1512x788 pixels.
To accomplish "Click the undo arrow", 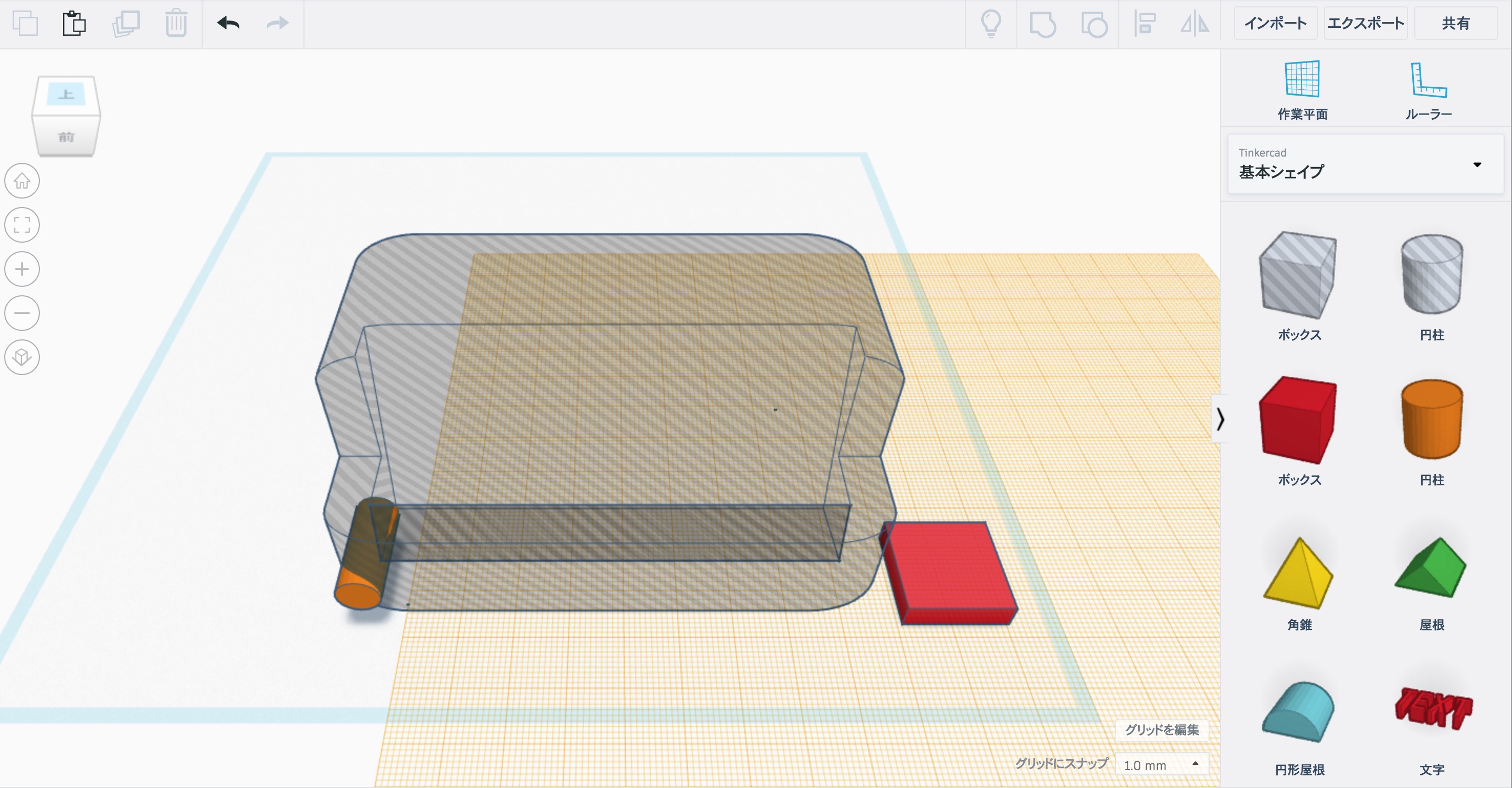I will point(228,24).
